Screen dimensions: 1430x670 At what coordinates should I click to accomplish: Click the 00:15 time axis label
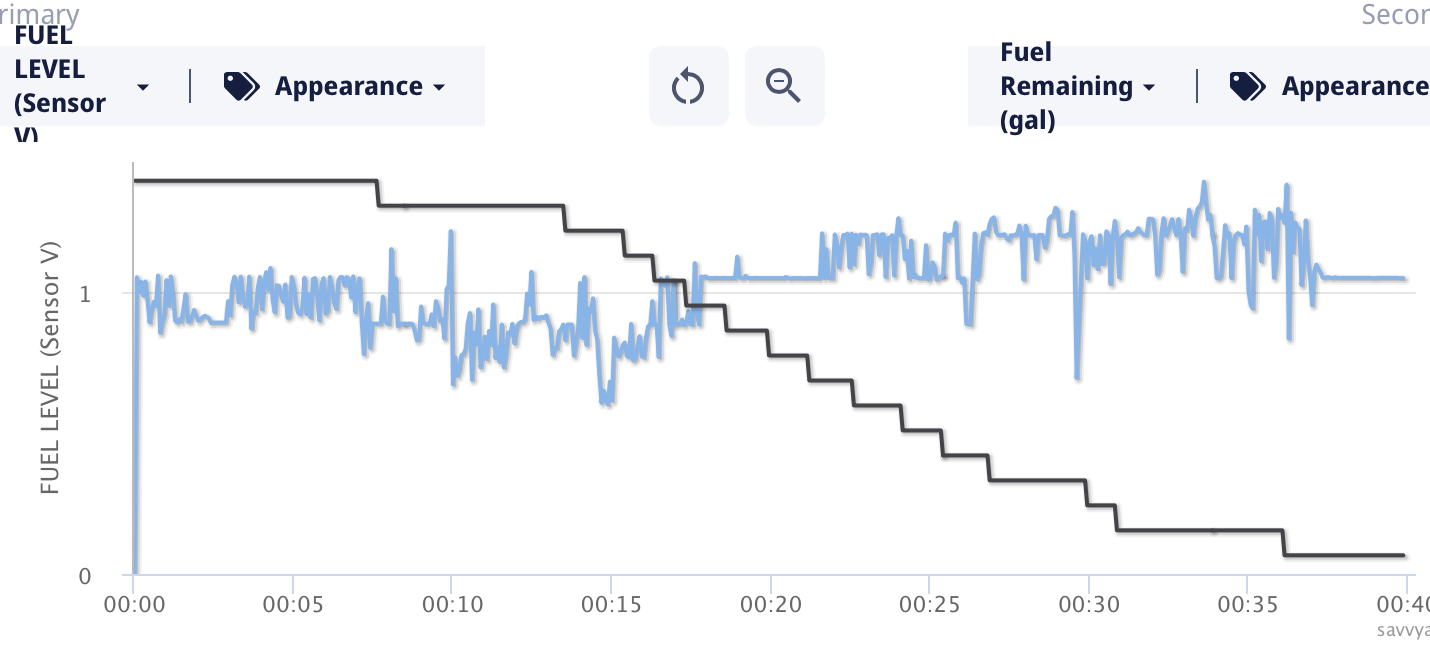click(x=611, y=606)
